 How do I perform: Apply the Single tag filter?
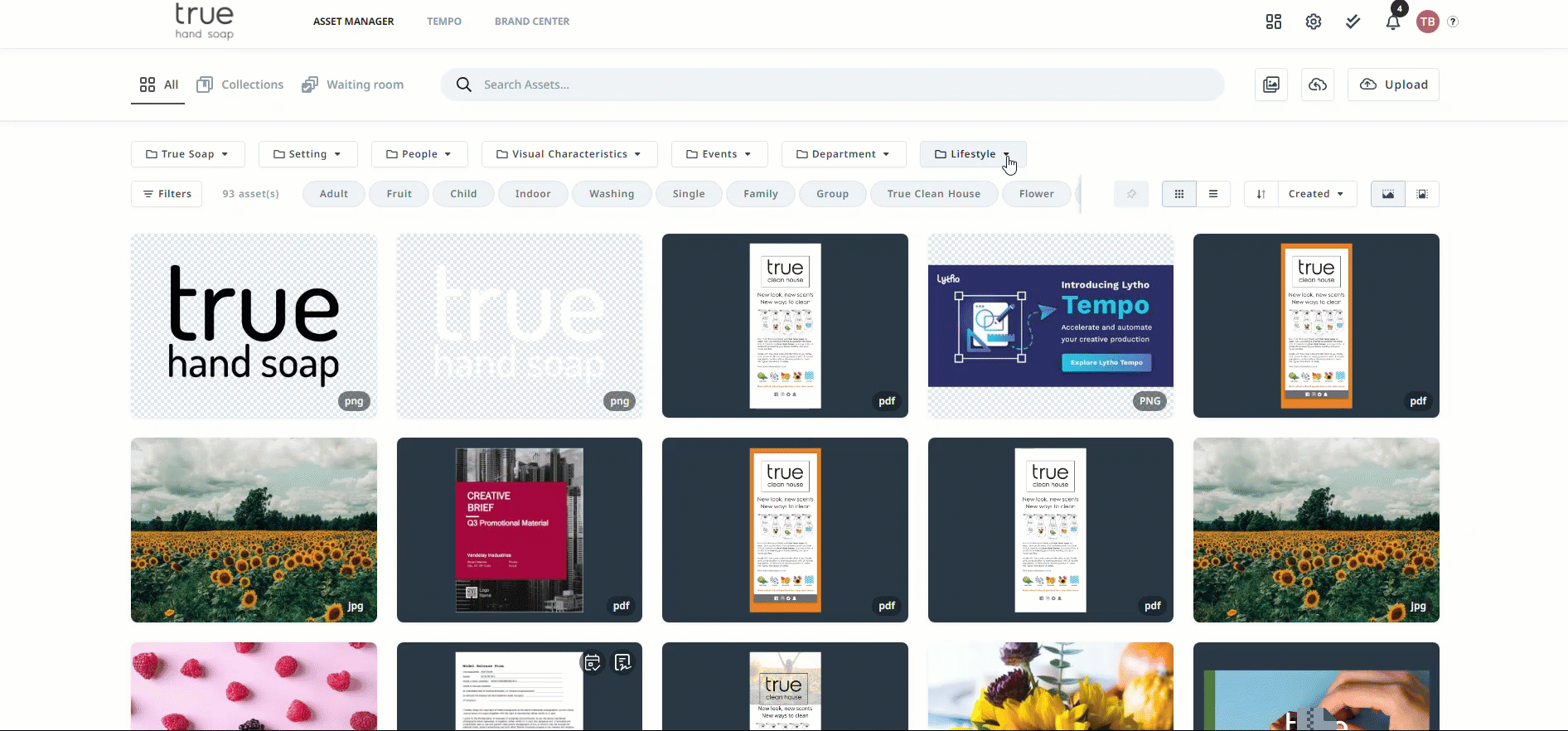(x=689, y=194)
